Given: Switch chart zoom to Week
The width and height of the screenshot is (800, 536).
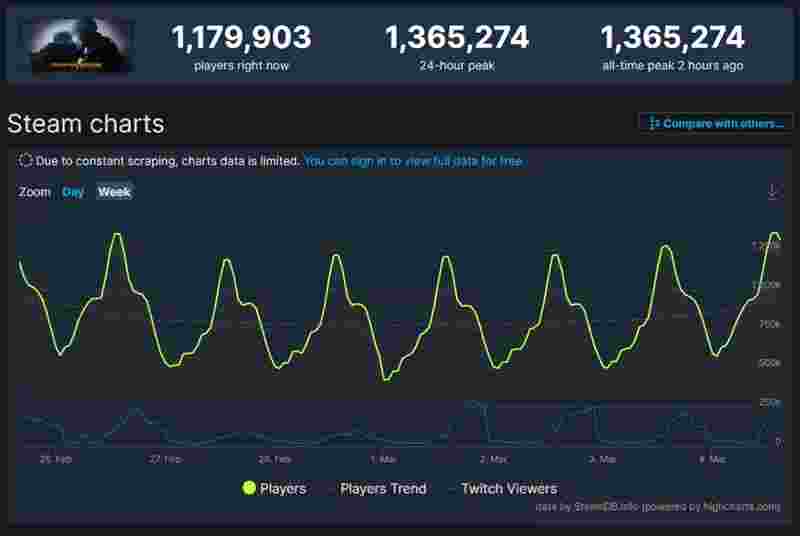Looking at the screenshot, I should [x=114, y=192].
